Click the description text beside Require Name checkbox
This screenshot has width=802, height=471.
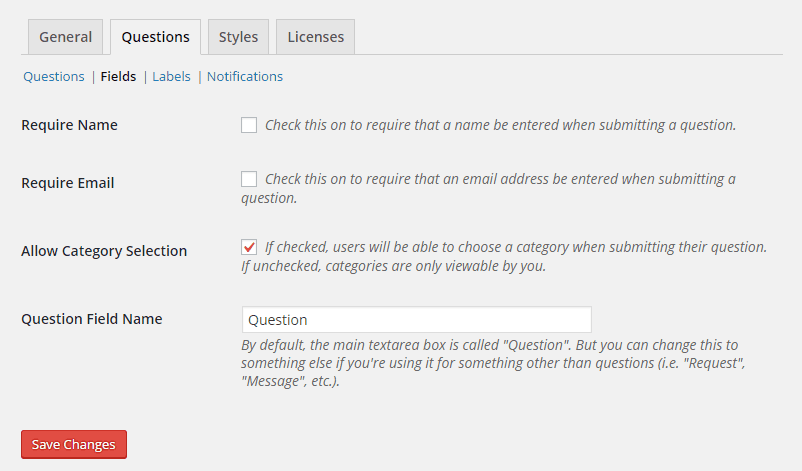point(500,126)
